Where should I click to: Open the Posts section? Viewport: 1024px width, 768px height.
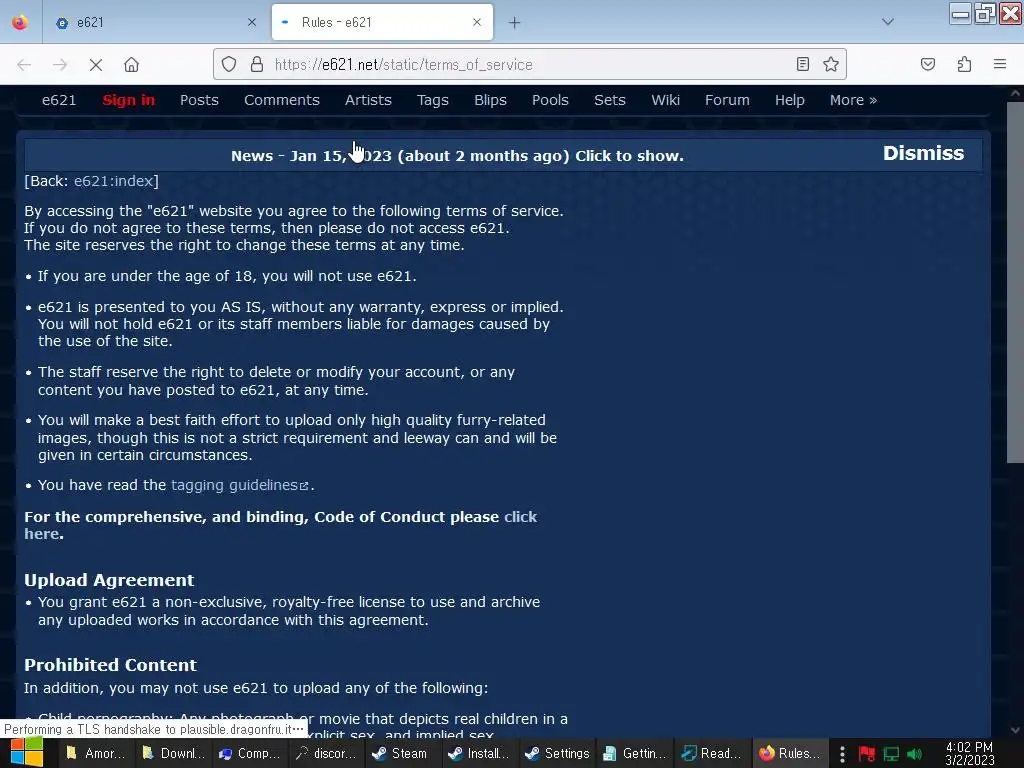pyautogui.click(x=199, y=100)
